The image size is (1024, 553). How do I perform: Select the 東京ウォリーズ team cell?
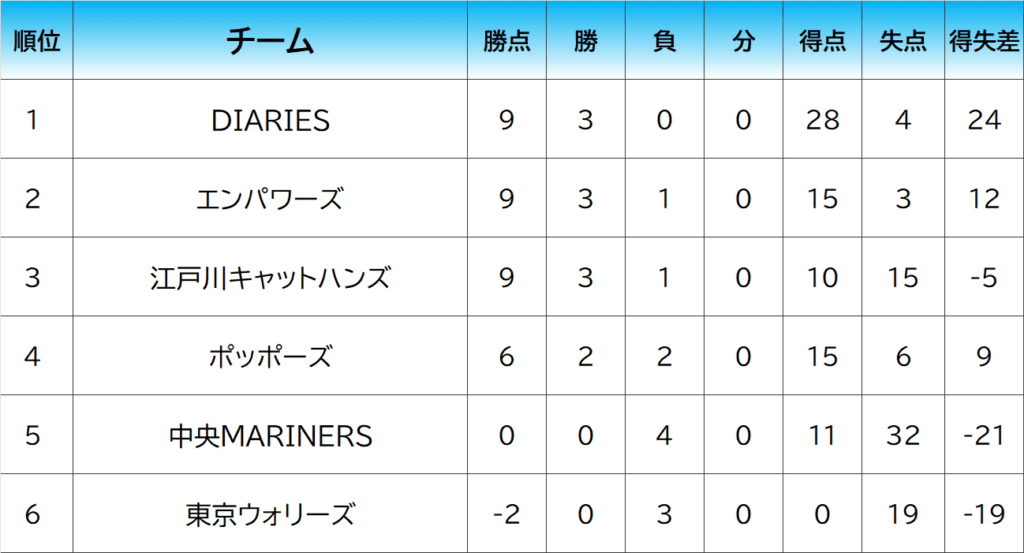(x=270, y=514)
